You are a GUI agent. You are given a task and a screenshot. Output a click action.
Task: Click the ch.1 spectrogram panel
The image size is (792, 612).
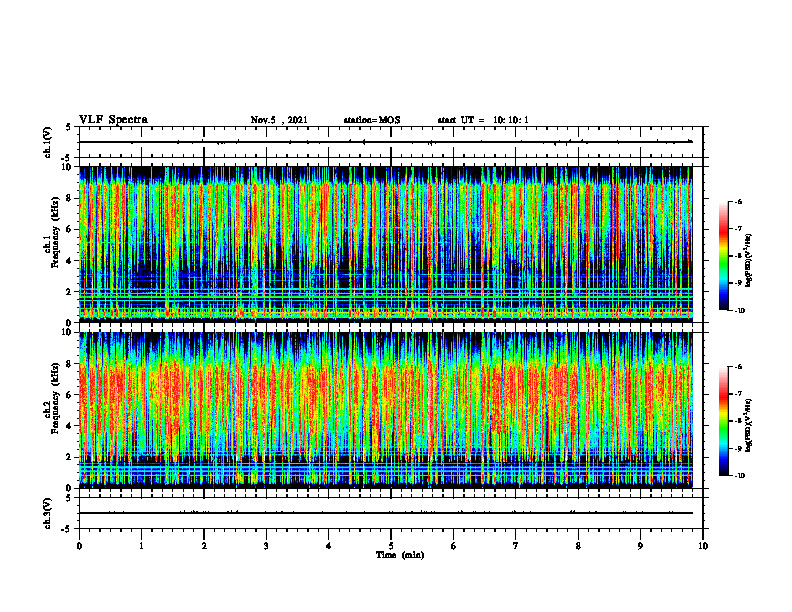click(386, 244)
